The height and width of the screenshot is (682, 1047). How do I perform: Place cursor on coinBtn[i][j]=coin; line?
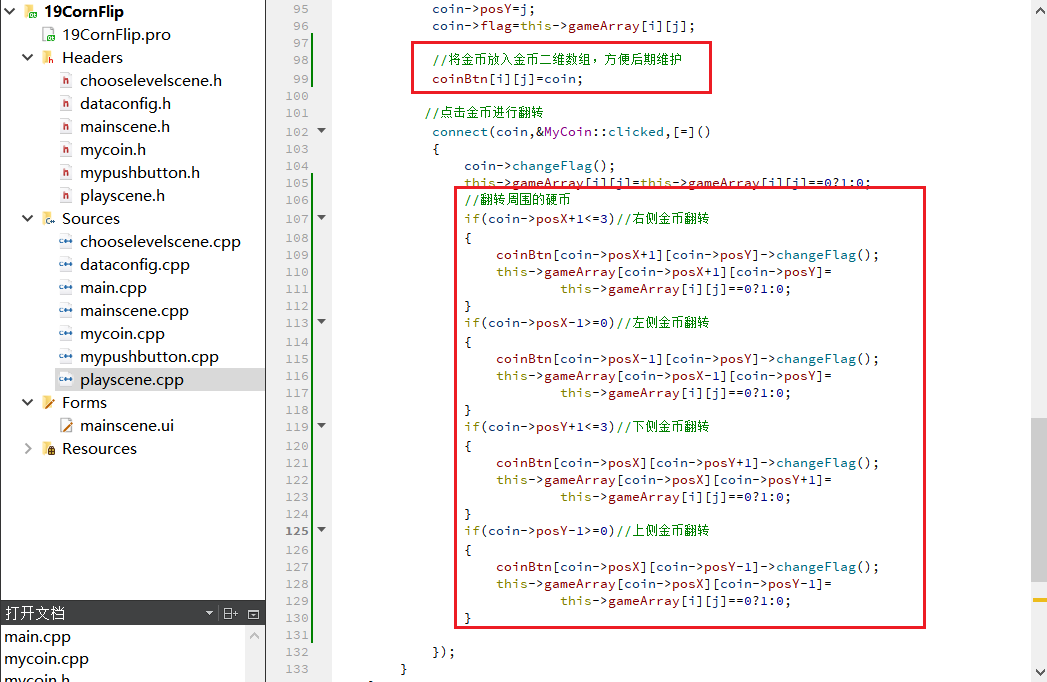[x=507, y=79]
